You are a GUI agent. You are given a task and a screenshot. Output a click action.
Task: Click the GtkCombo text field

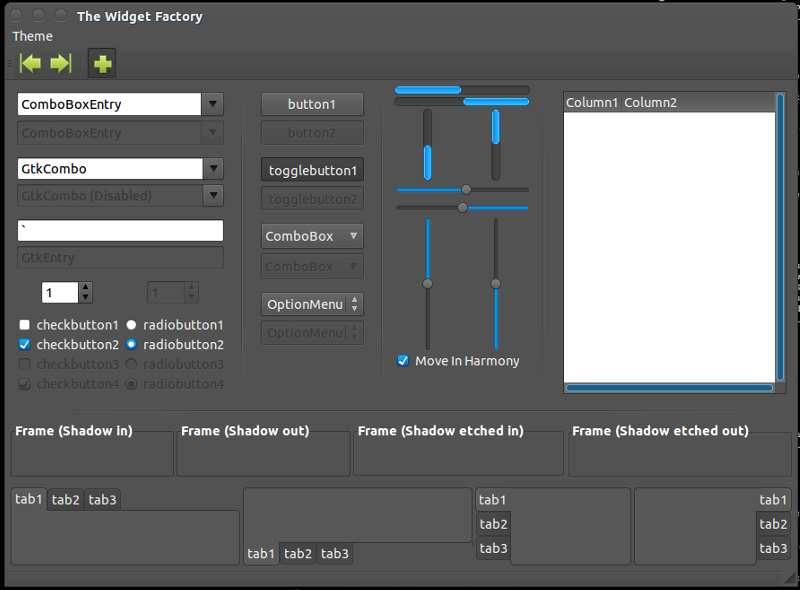click(x=110, y=168)
